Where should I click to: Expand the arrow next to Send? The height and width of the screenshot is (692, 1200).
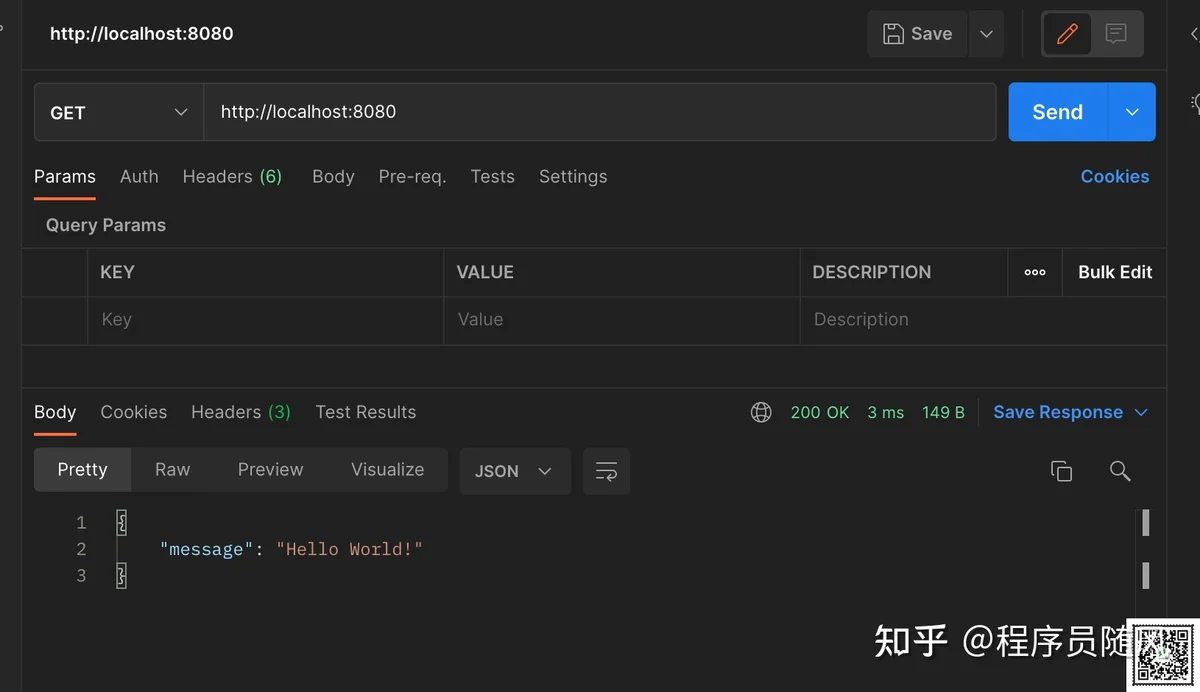[x=1132, y=112]
